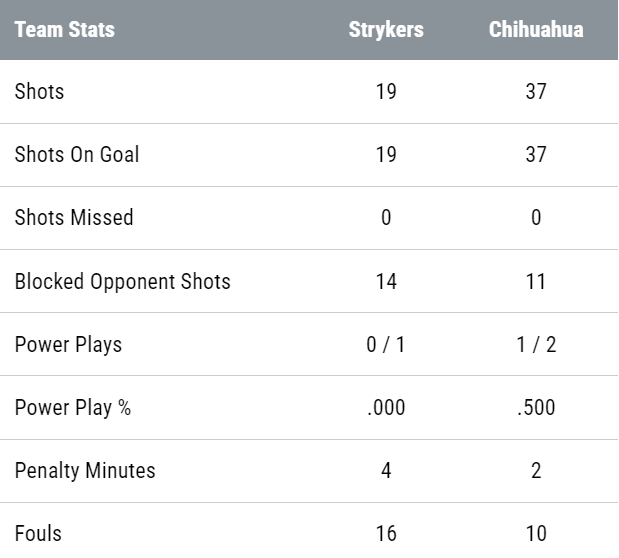Select the Blocked Opponent Shots label

point(122,282)
